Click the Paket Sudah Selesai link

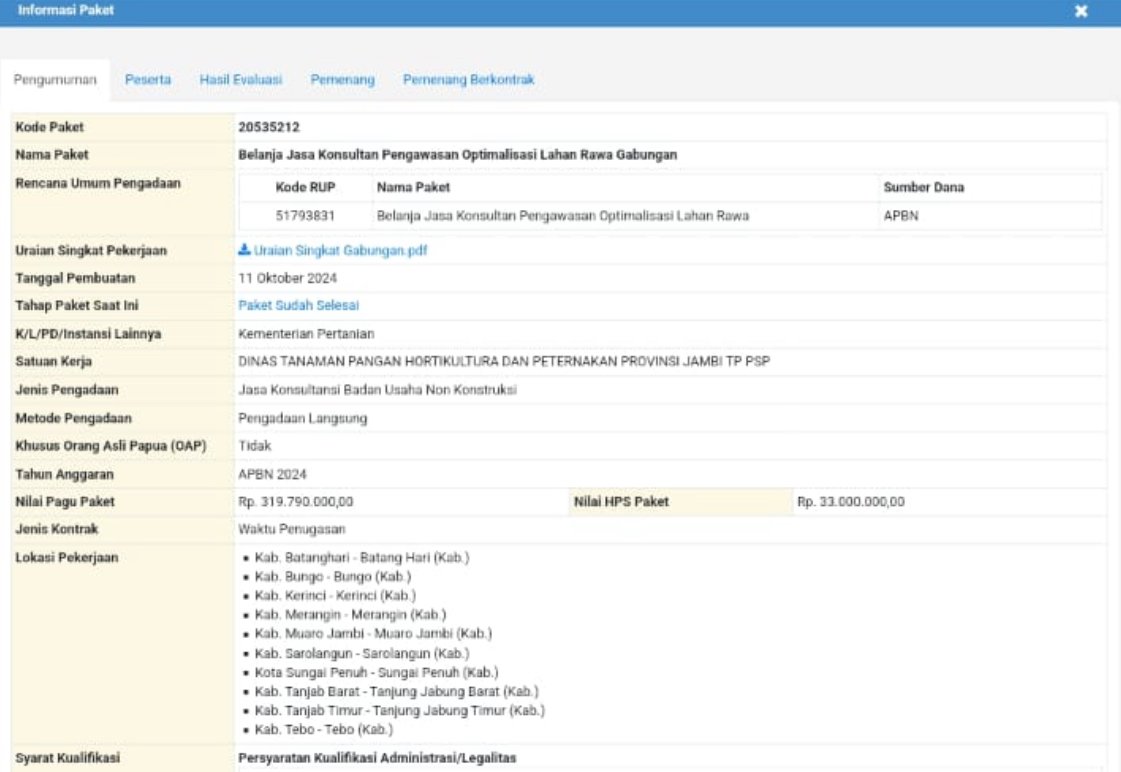point(298,306)
